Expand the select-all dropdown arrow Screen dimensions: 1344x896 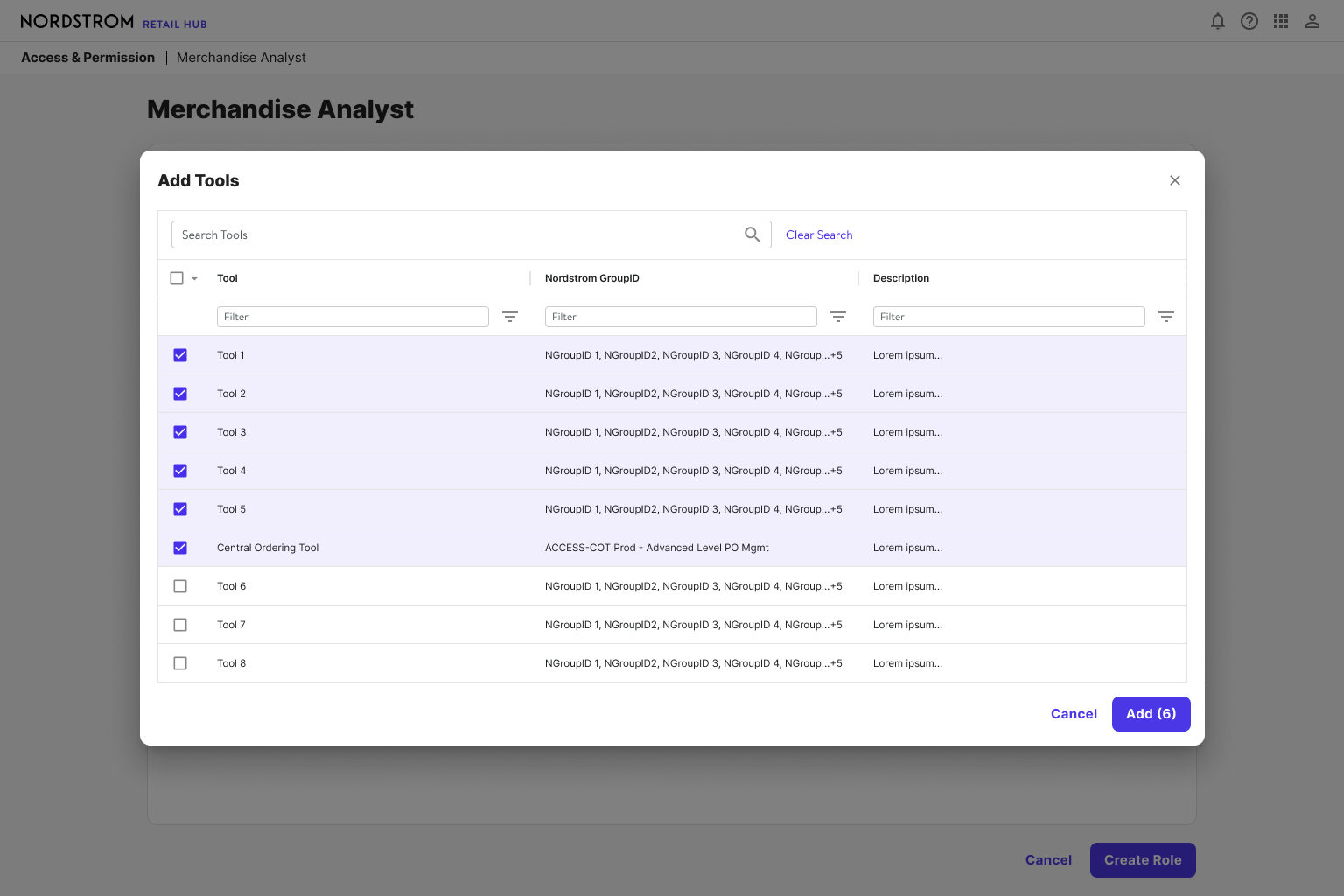194,278
